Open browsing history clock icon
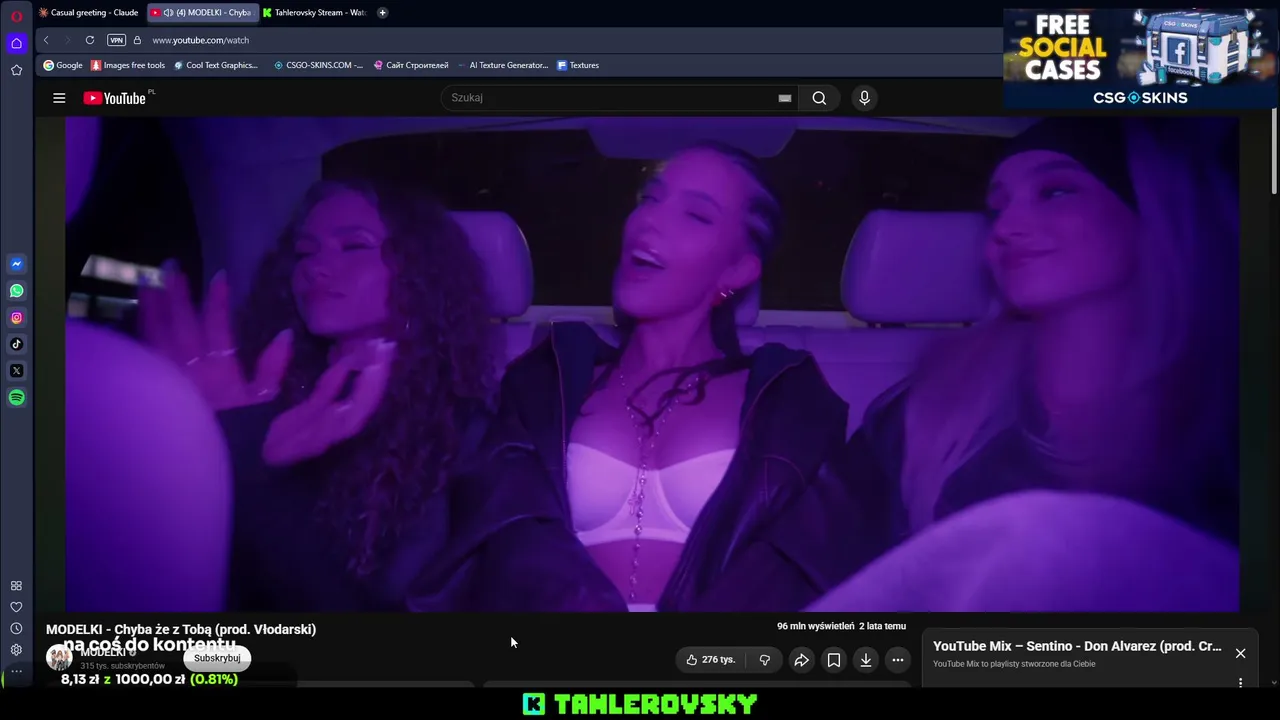 16,628
